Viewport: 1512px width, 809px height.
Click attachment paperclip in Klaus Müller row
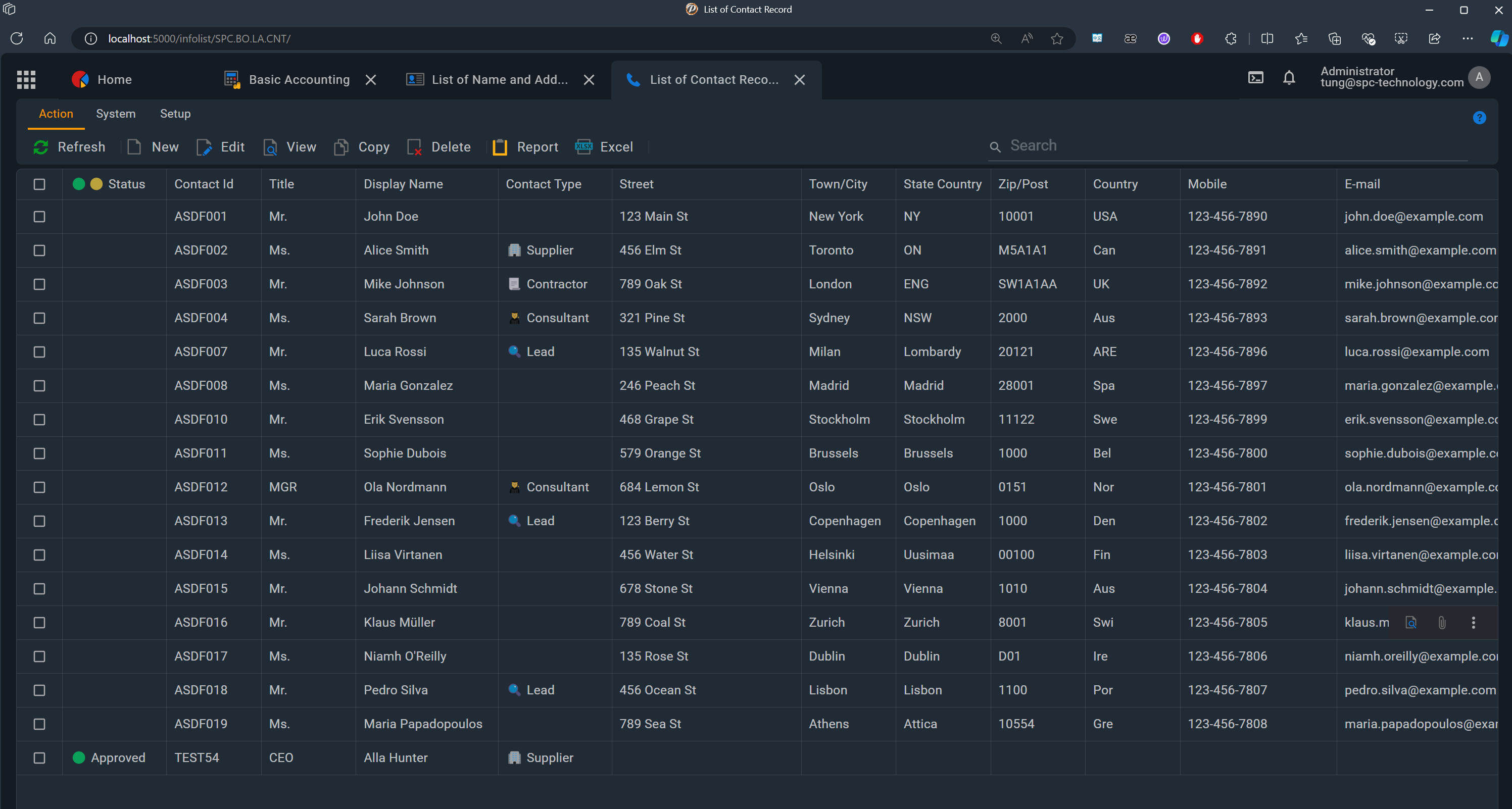coord(1442,623)
